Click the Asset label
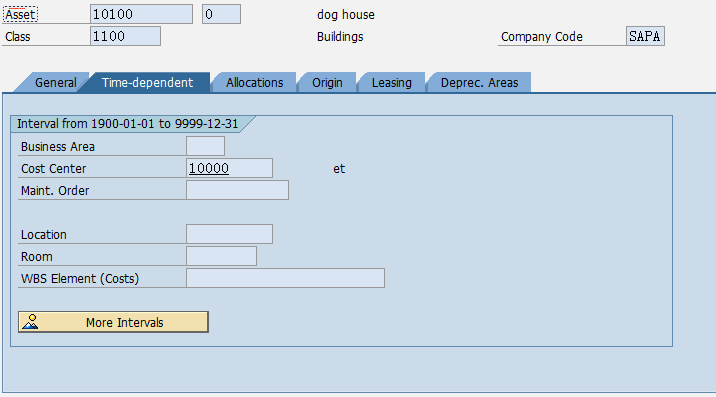Image resolution: width=716 pixels, height=397 pixels. (x=20, y=15)
